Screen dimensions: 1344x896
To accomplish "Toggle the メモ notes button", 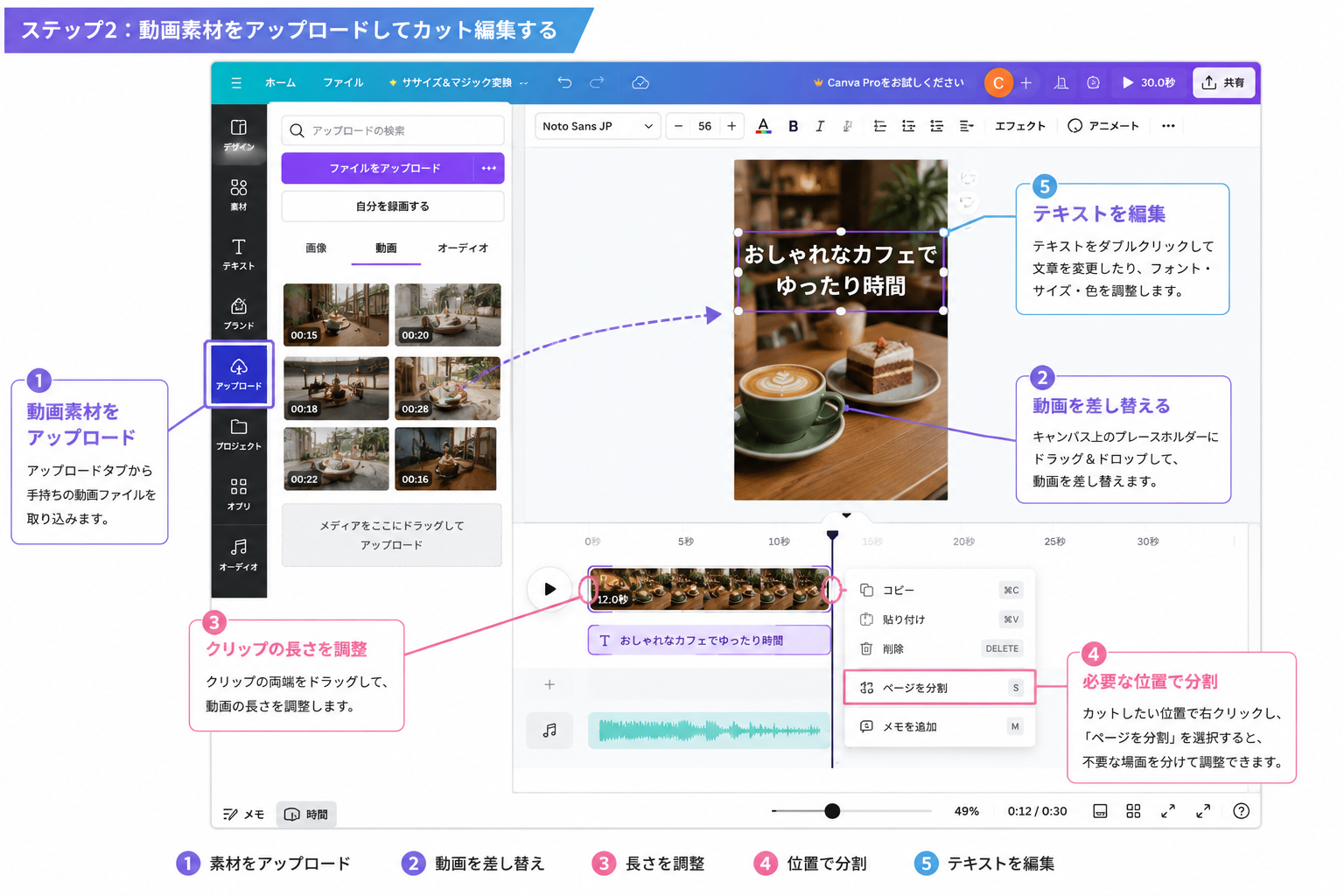I will (x=243, y=814).
